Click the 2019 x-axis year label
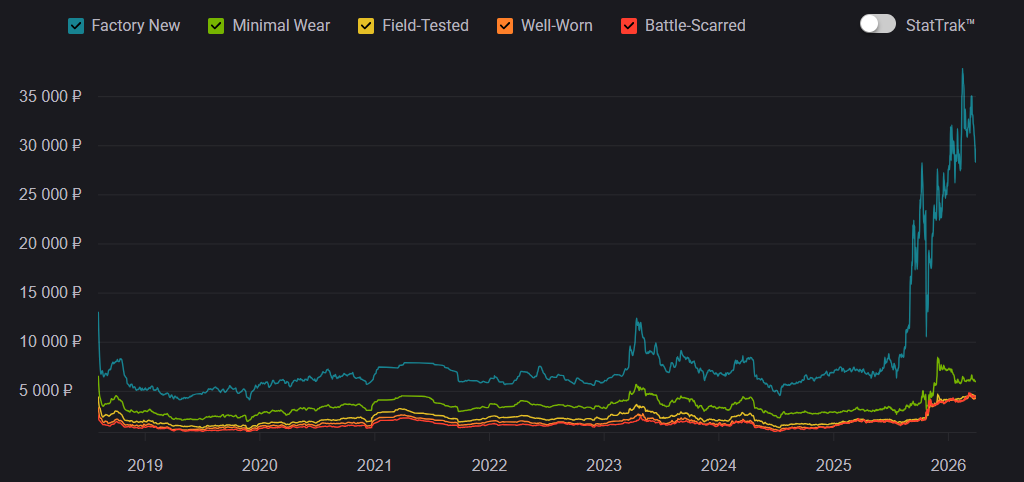Screen dimensions: 1024x482 145,465
